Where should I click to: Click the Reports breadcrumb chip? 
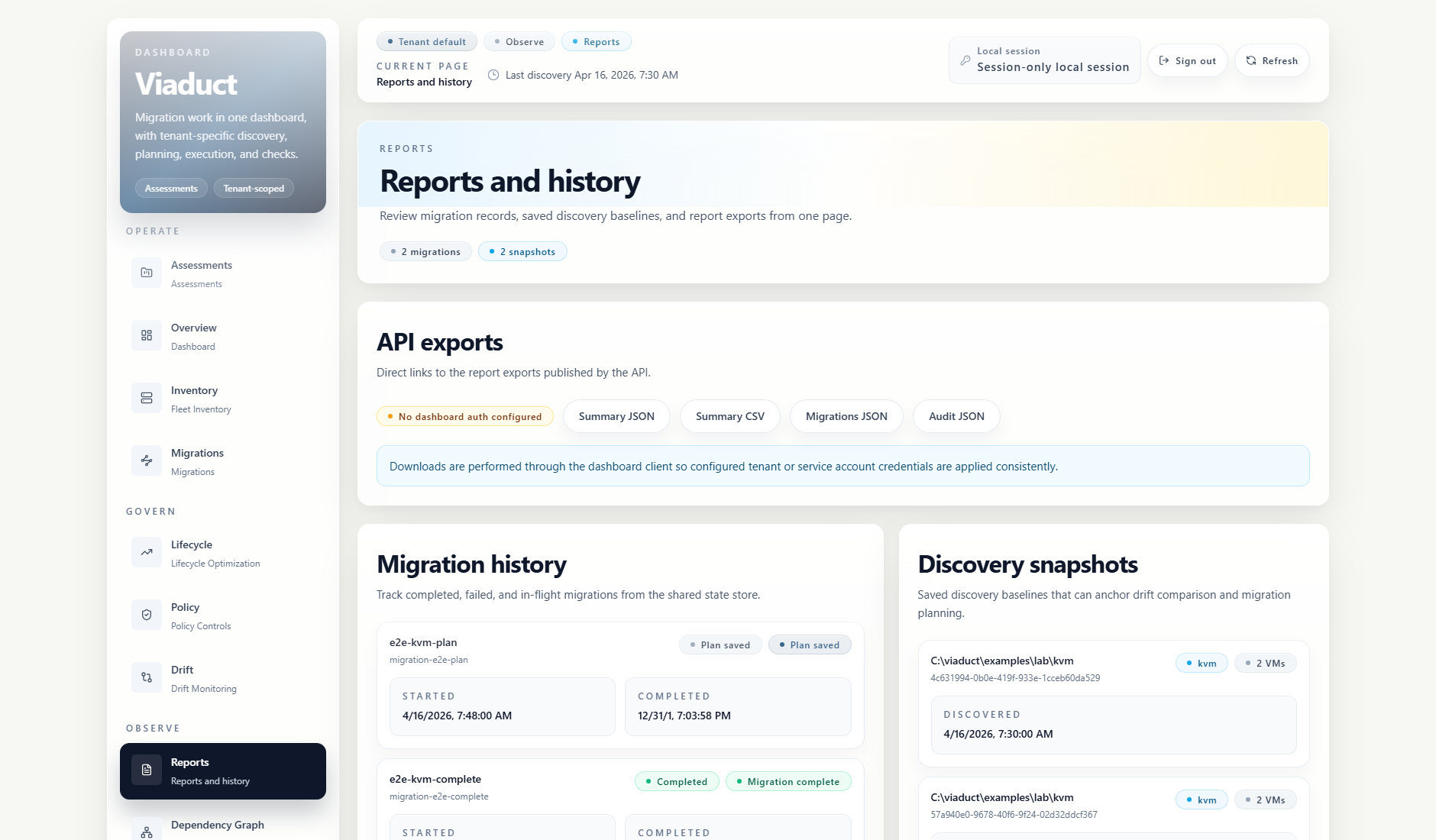coord(596,41)
